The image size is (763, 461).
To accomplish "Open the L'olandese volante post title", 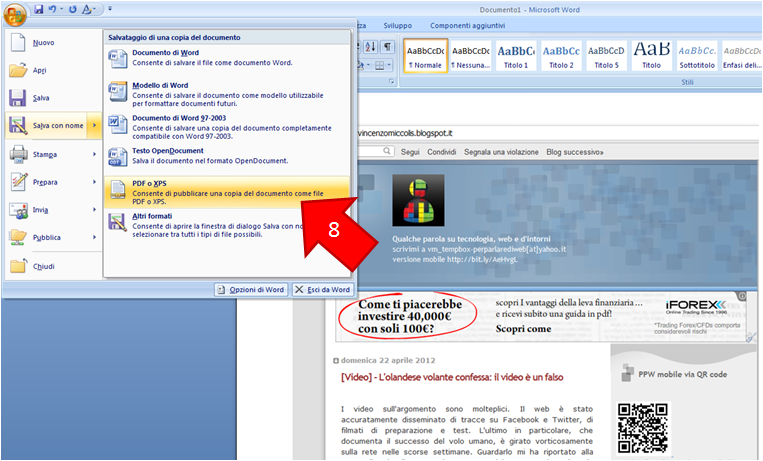I will click(452, 377).
